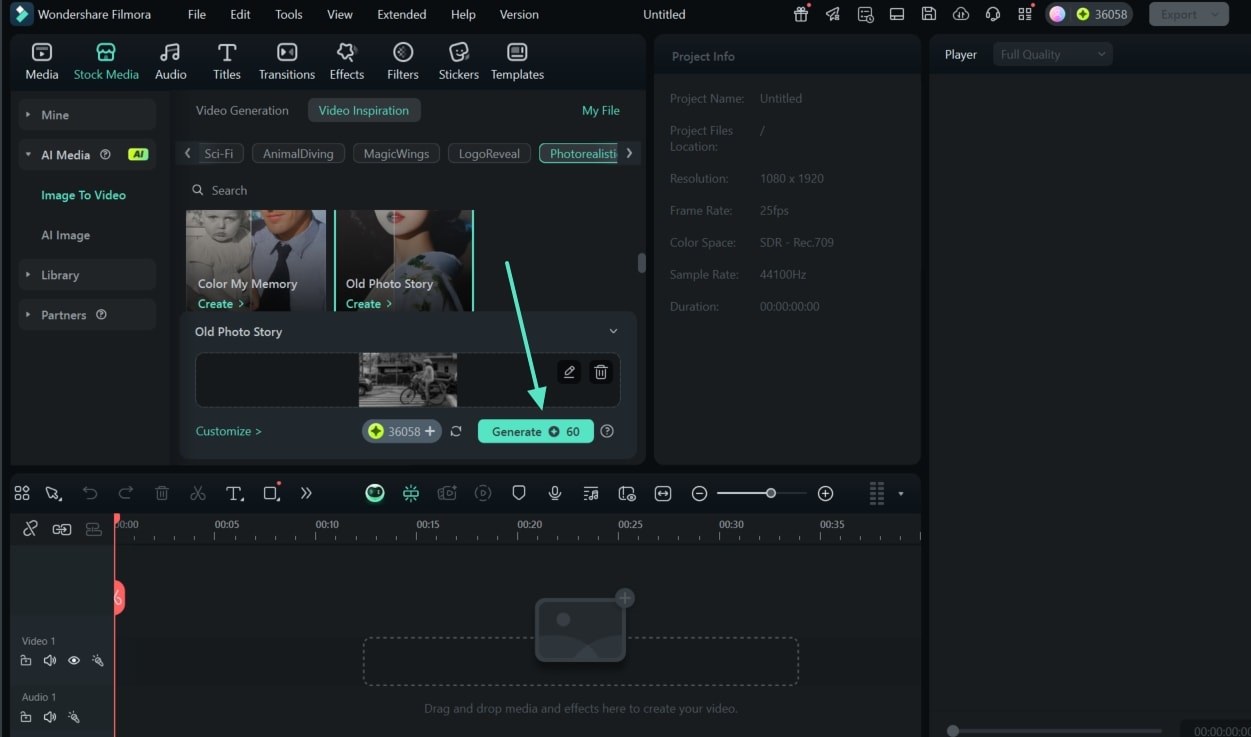The height and width of the screenshot is (737, 1251).
Task: Show previous categories with left chevron
Action: pyautogui.click(x=187, y=153)
